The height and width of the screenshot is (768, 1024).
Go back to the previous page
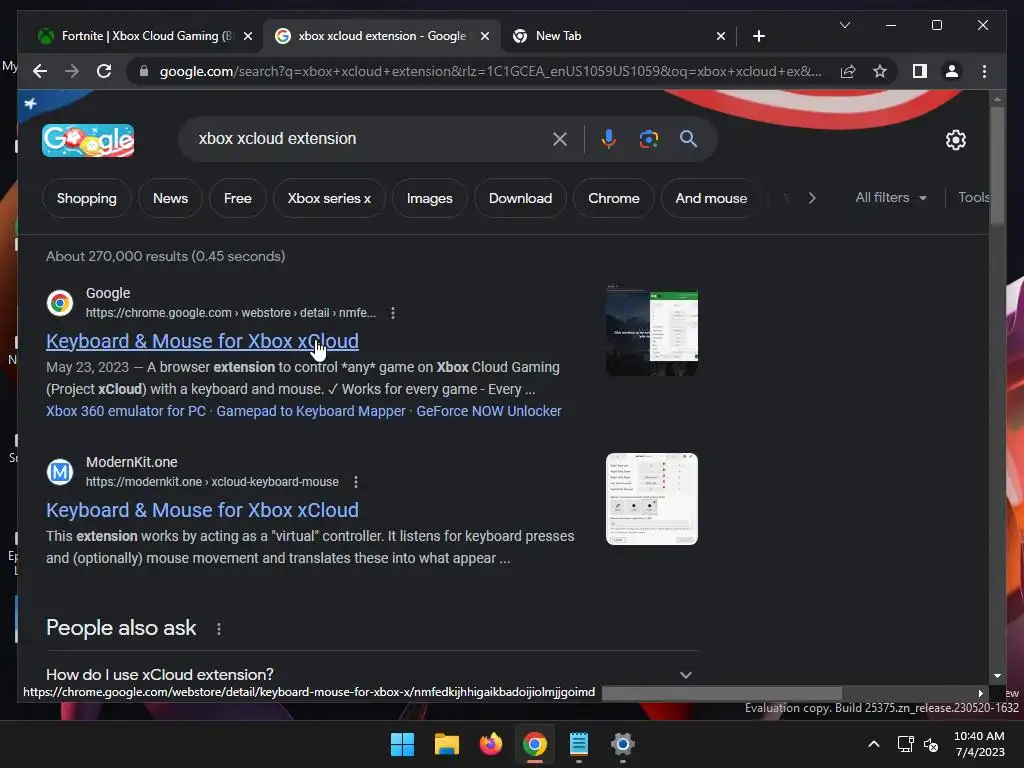click(x=40, y=71)
